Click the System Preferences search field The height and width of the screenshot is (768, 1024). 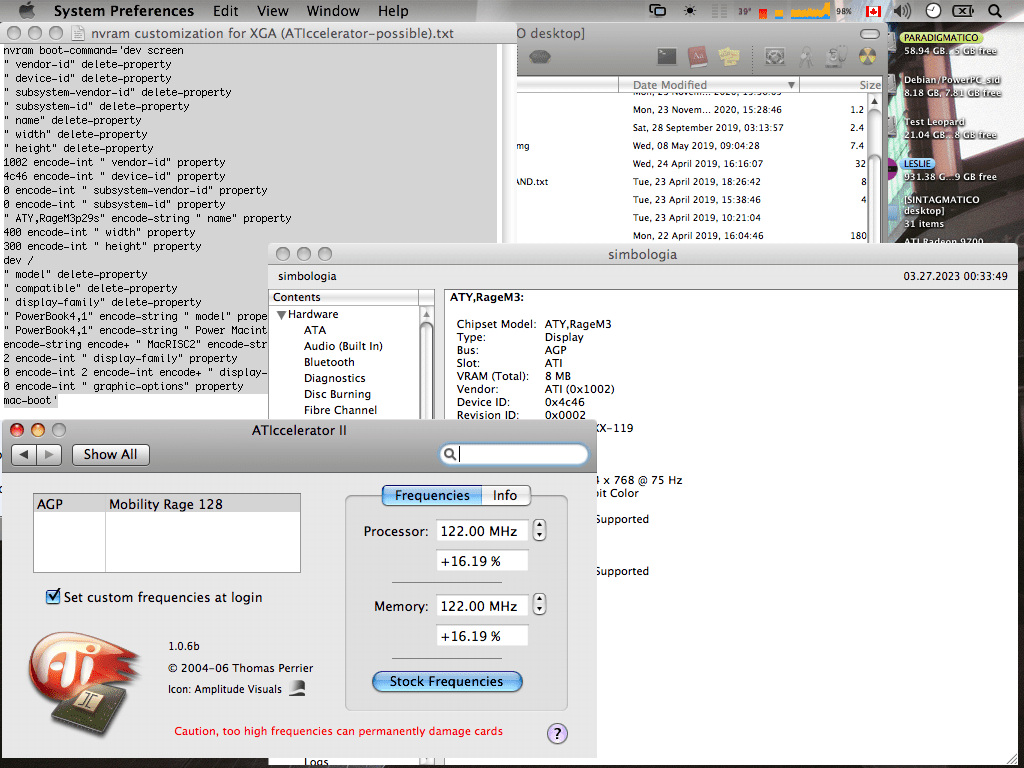coord(514,454)
